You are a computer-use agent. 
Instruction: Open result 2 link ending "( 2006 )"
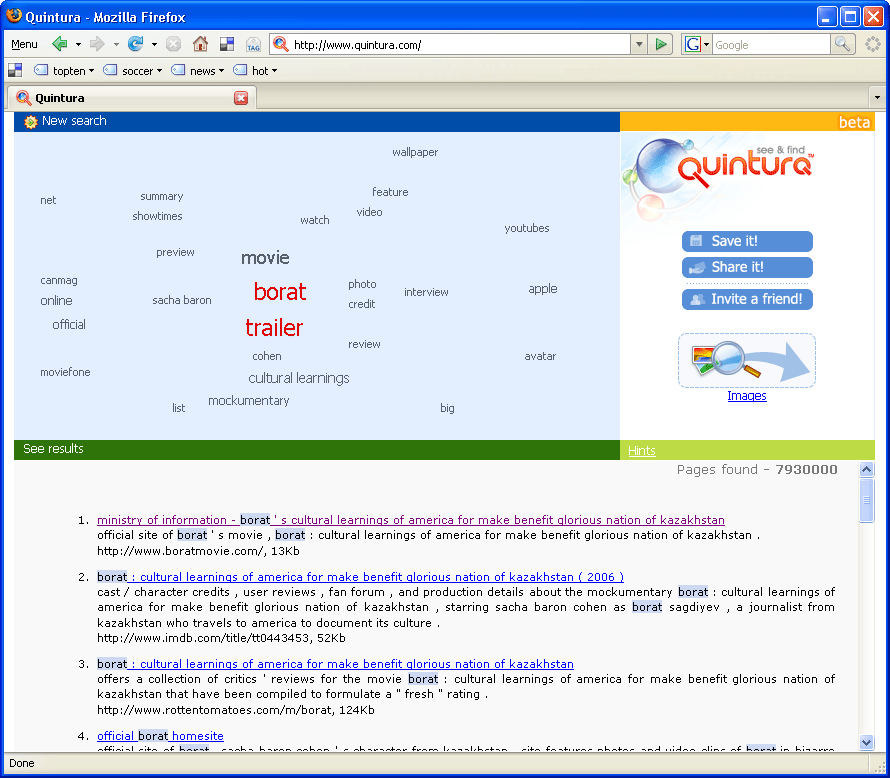click(x=360, y=577)
